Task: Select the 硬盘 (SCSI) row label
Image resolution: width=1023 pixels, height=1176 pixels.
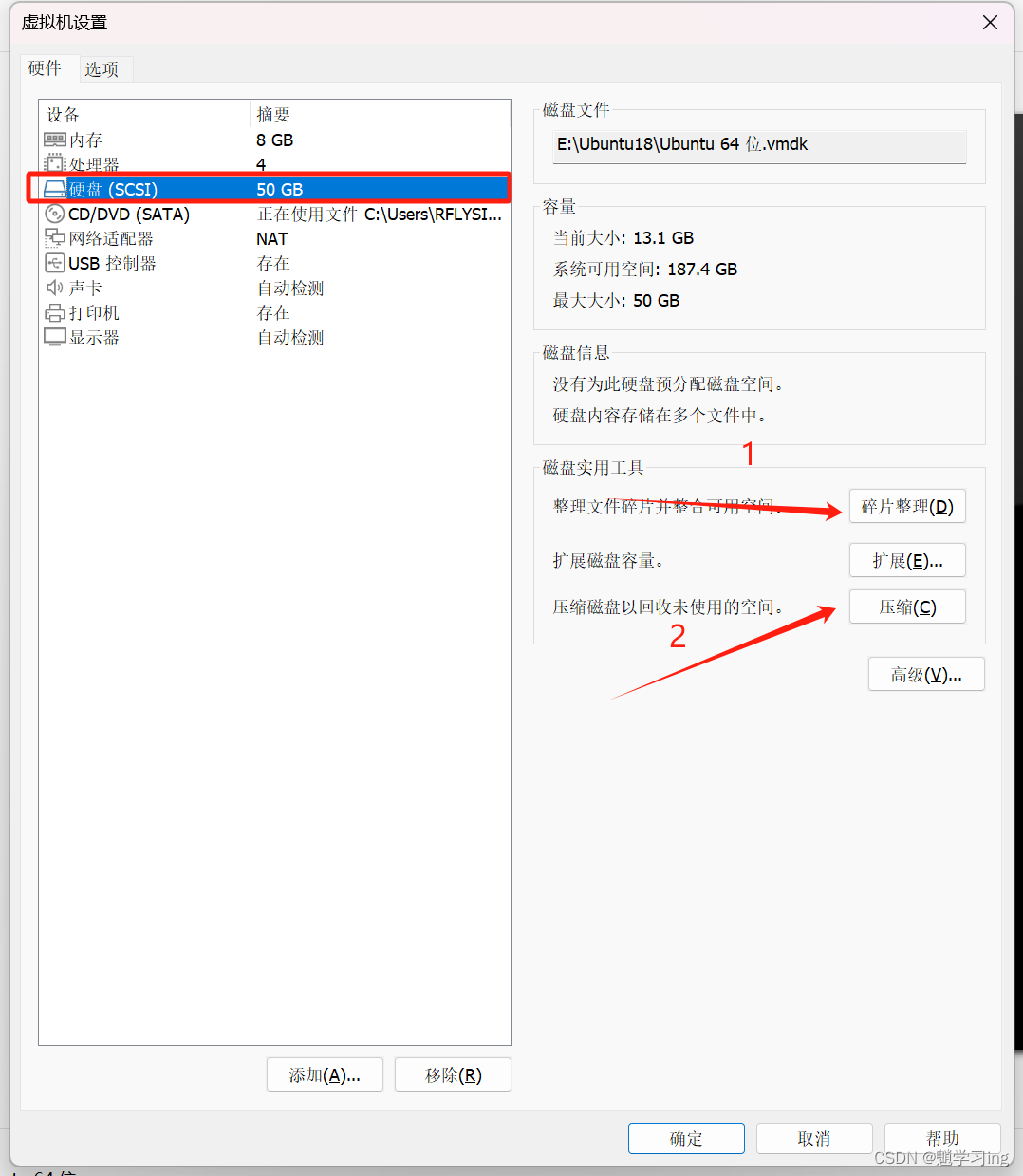Action: [113, 189]
